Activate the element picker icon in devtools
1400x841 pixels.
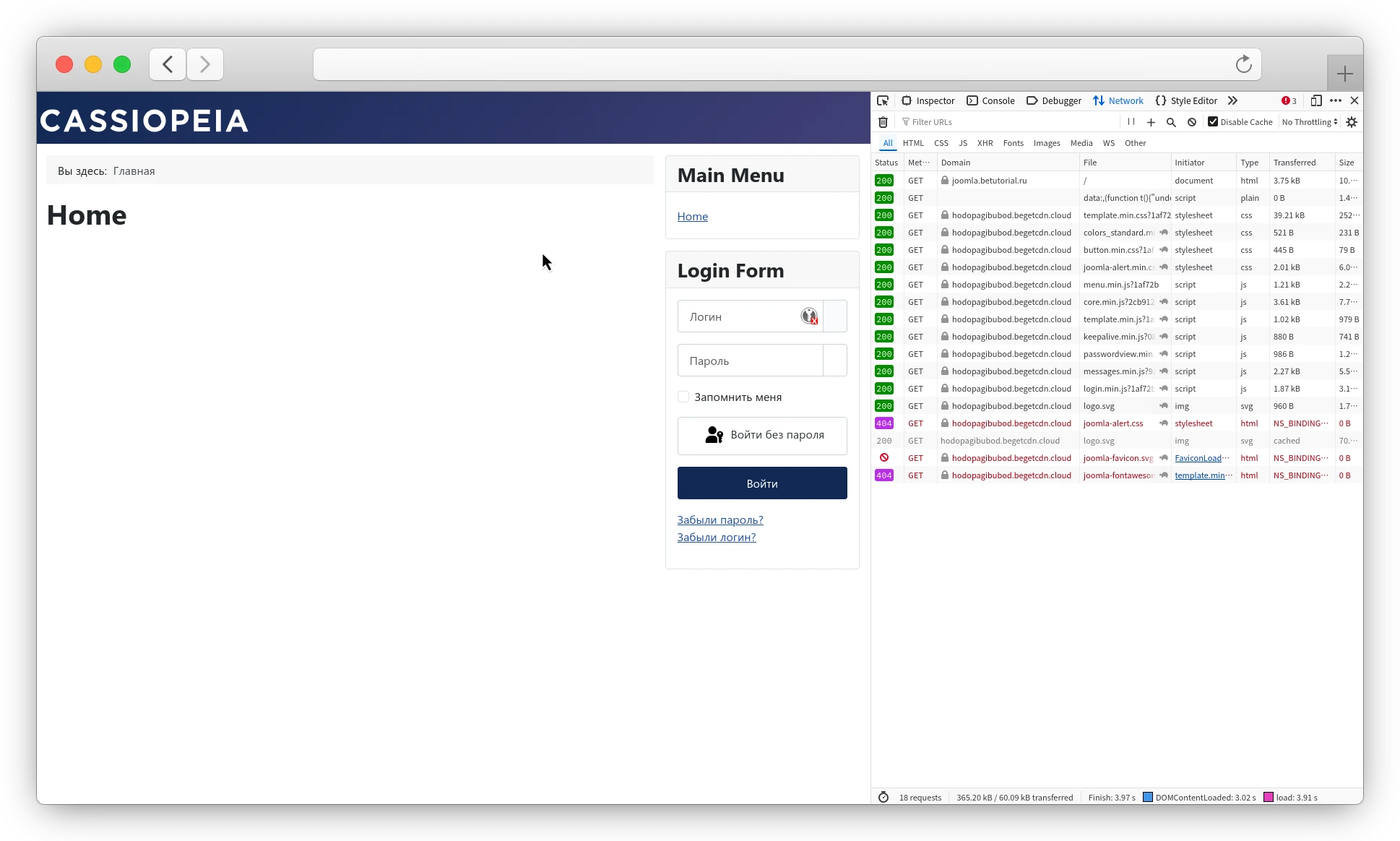pyautogui.click(x=883, y=100)
